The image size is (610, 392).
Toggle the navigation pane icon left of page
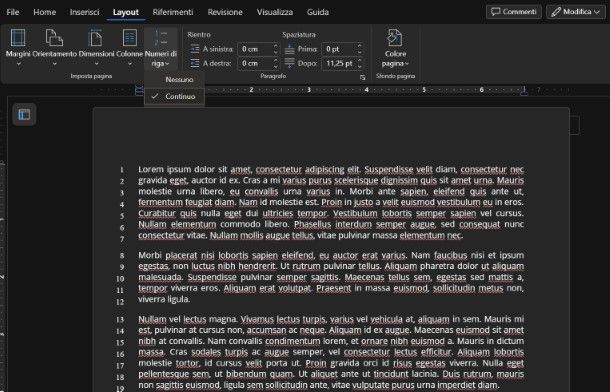24,114
